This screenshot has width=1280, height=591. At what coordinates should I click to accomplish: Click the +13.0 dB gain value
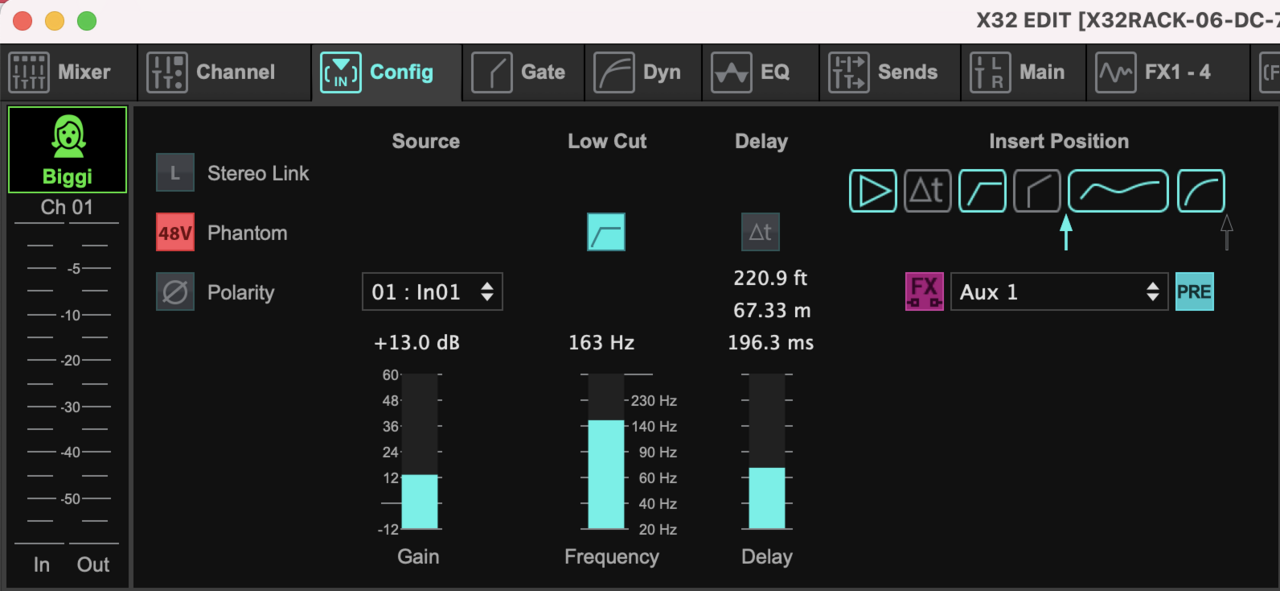tap(417, 343)
